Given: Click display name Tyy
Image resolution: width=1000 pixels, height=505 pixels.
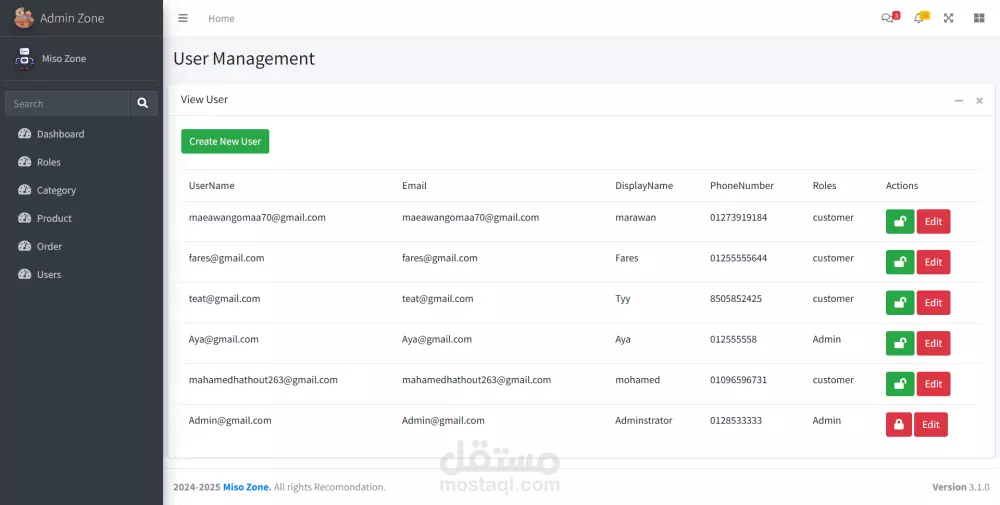Looking at the screenshot, I should (622, 298).
